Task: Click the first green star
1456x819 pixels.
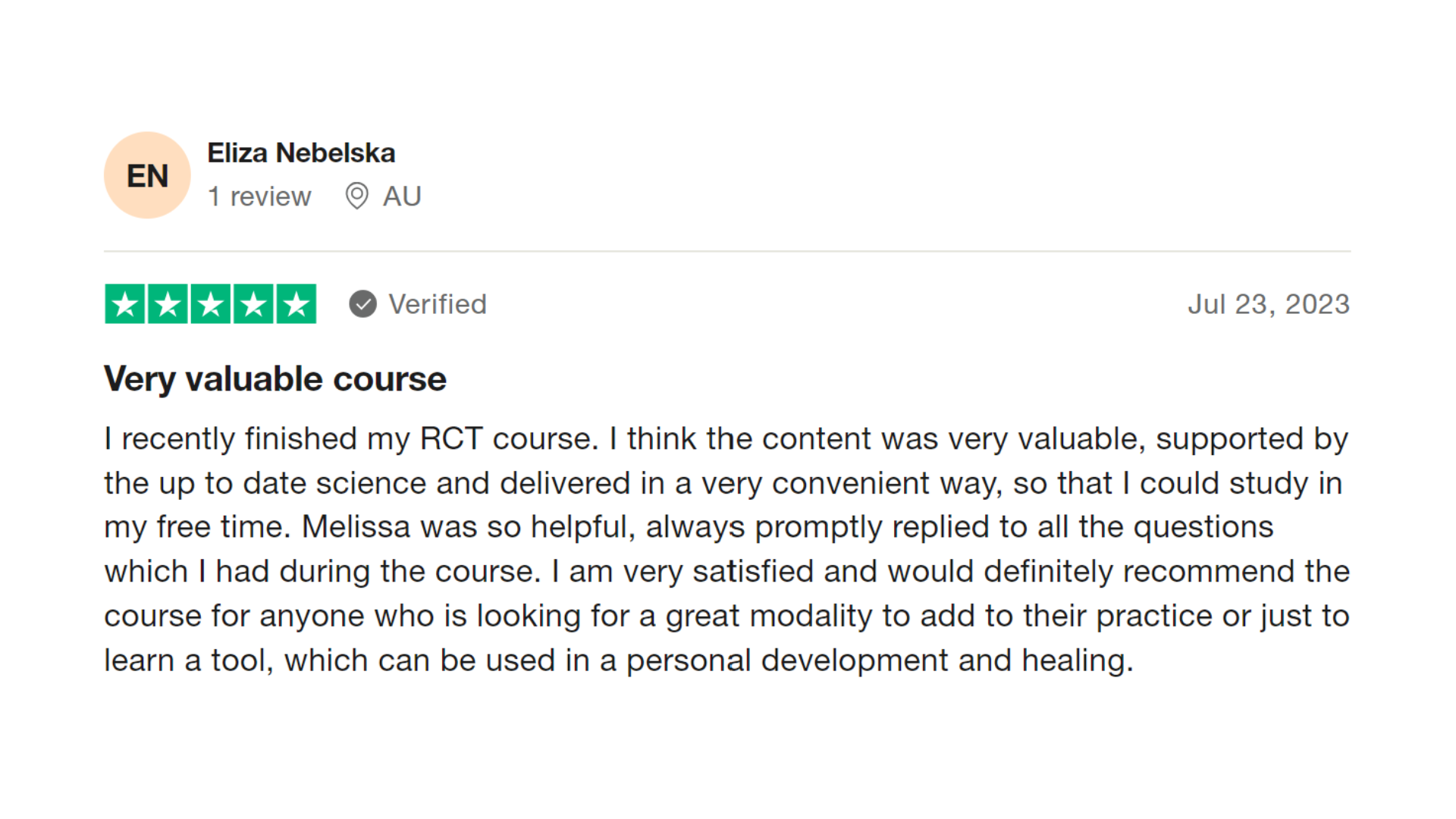Action: tap(124, 304)
